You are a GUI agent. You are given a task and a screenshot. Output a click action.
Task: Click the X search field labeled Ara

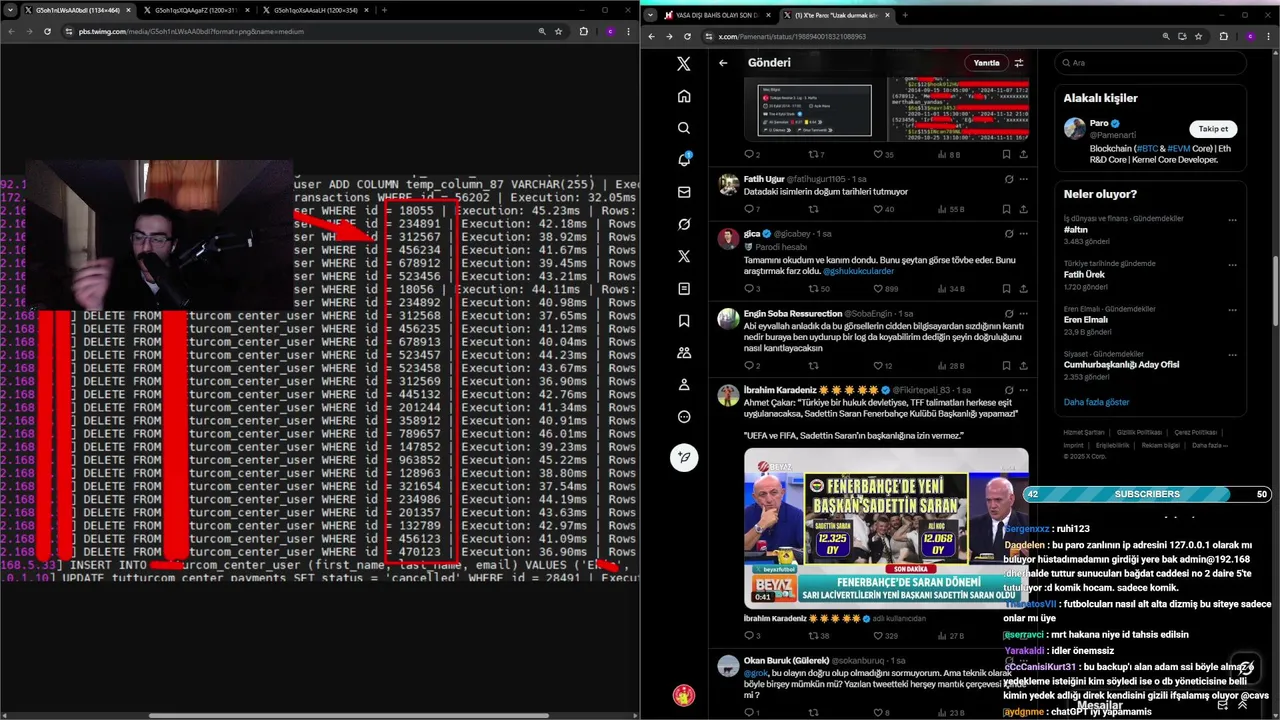pyautogui.click(x=1150, y=63)
